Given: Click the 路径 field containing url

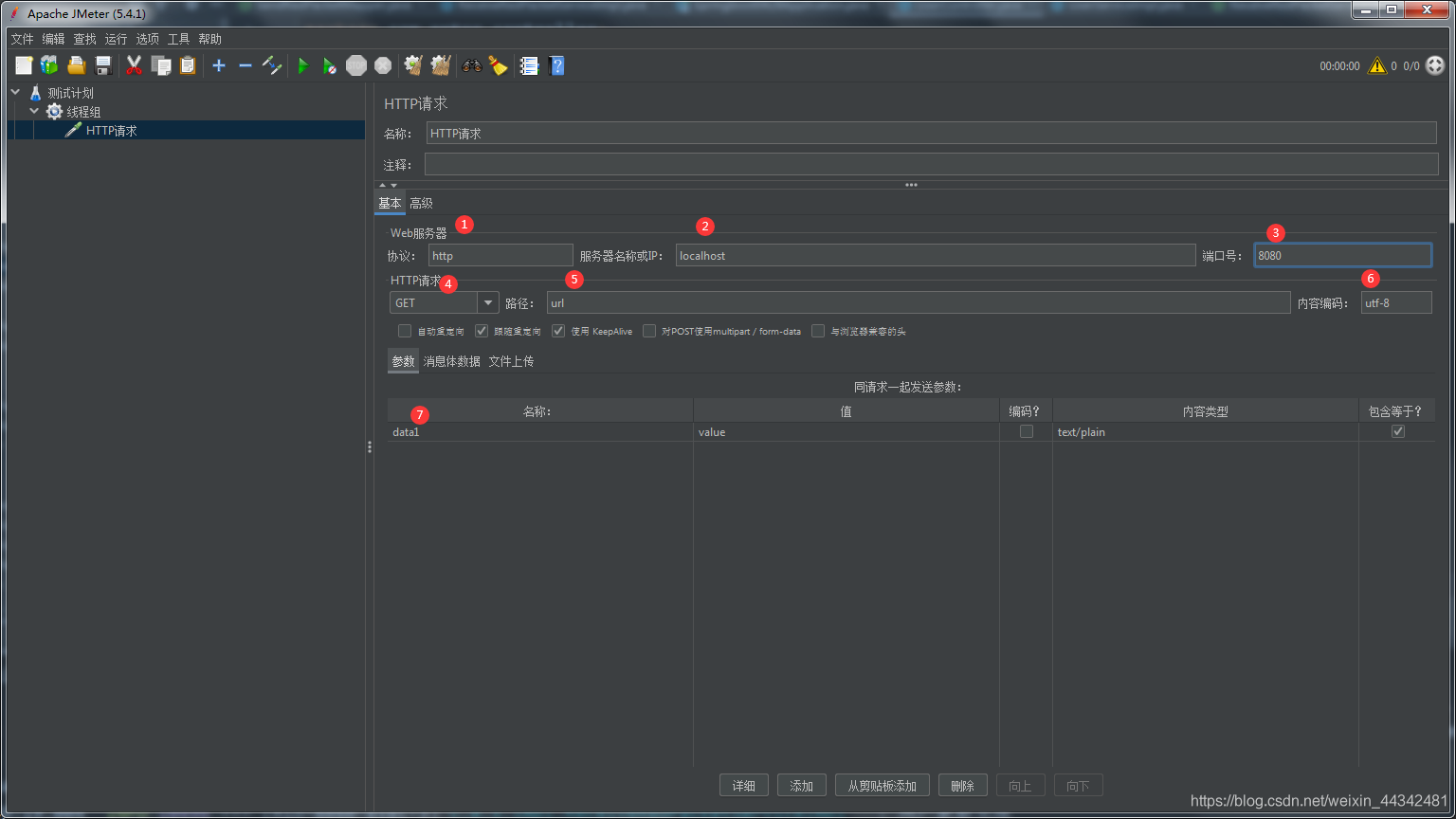Looking at the screenshot, I should [x=919, y=303].
